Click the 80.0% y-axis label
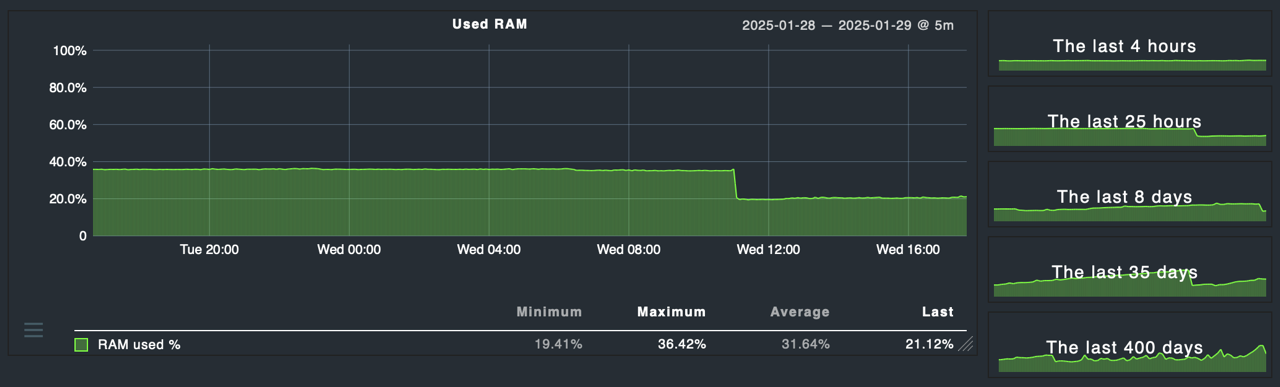The width and height of the screenshot is (1280, 387). (x=68, y=88)
